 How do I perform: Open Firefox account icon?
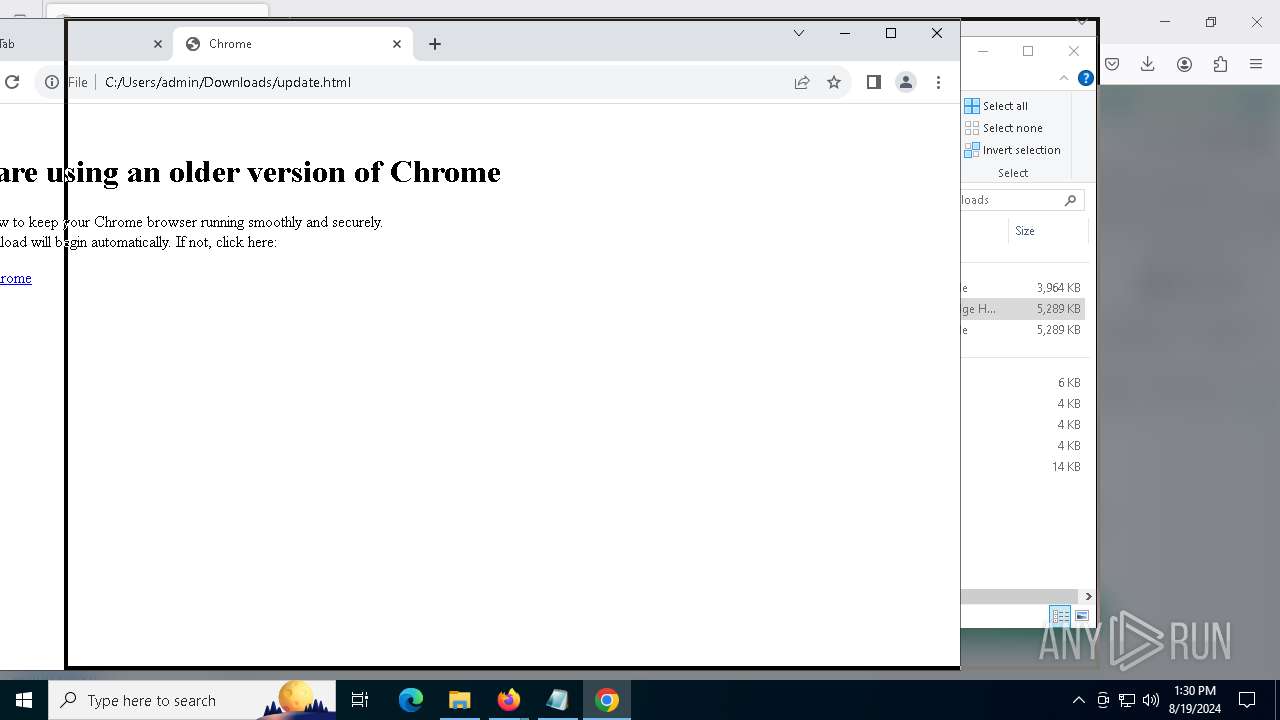[1184, 64]
